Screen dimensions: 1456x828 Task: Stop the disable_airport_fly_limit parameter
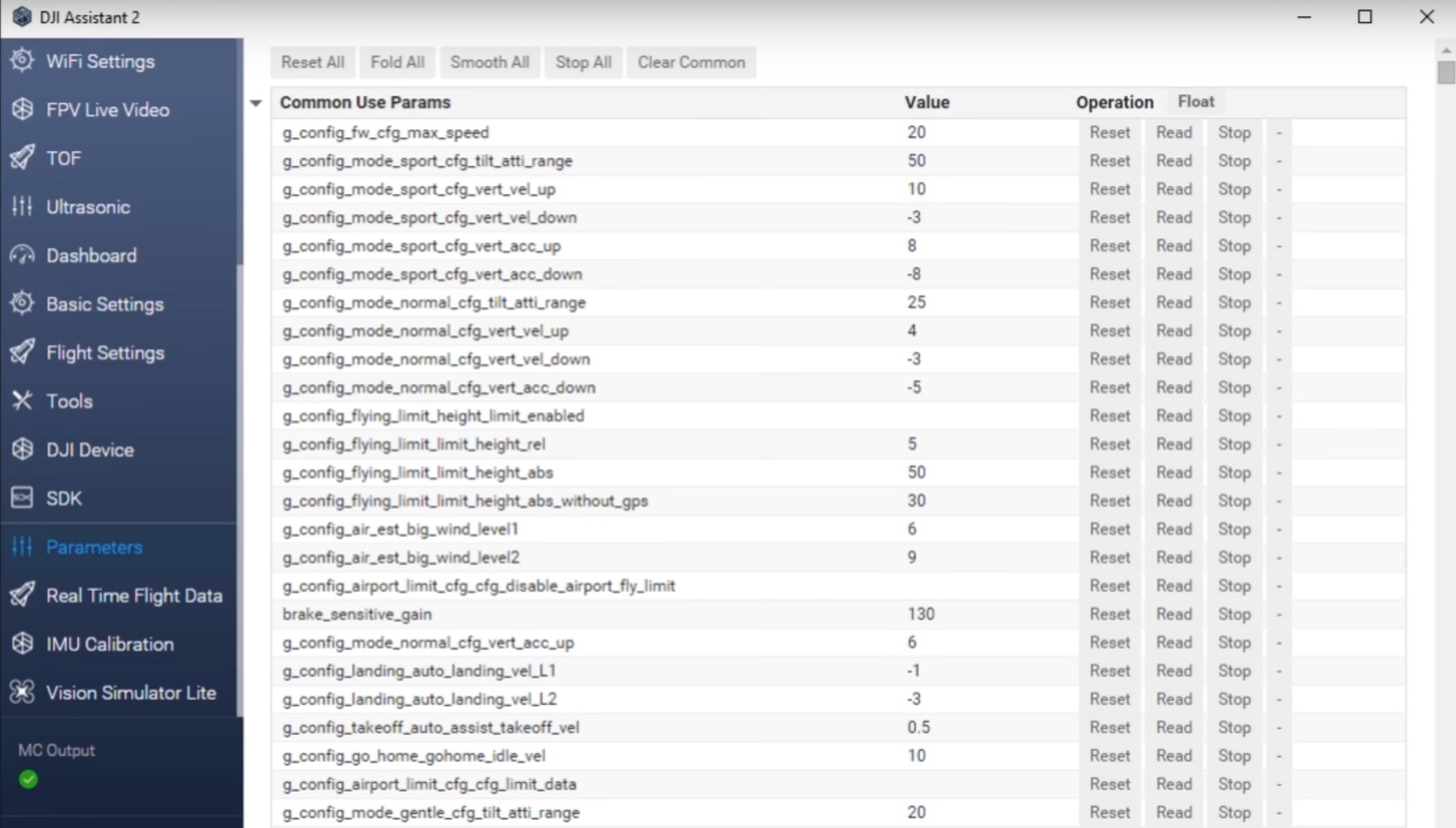(x=1234, y=586)
